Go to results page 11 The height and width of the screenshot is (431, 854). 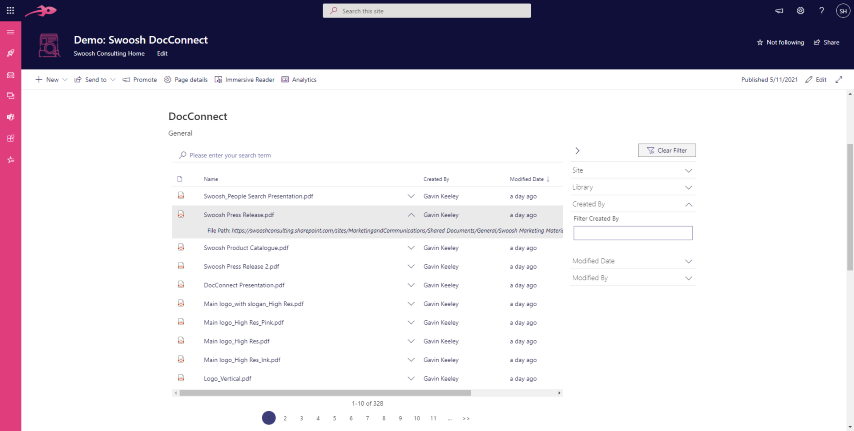coord(433,418)
